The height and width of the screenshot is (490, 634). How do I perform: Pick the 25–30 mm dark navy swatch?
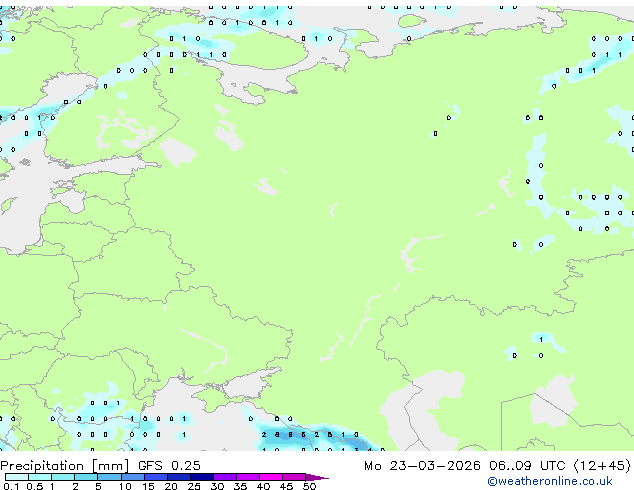tap(202, 477)
